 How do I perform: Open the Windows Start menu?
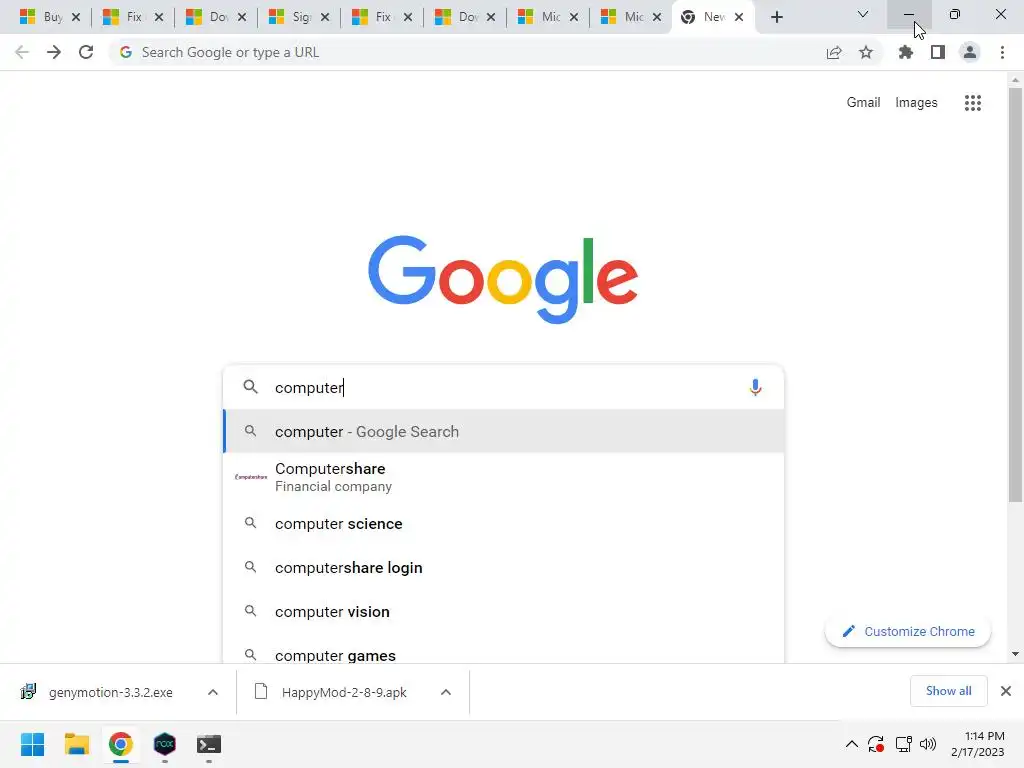pos(32,744)
